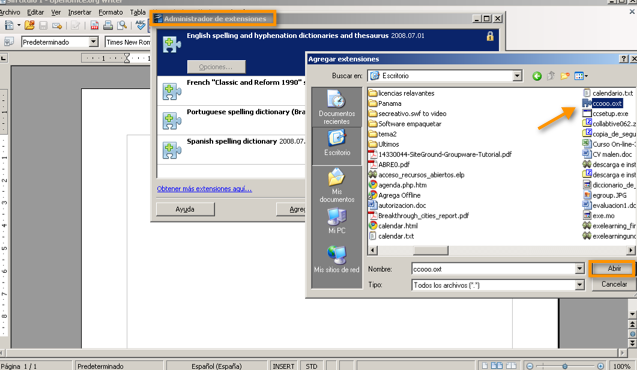
Task: Click the send document by email icon
Action: [x=57, y=26]
